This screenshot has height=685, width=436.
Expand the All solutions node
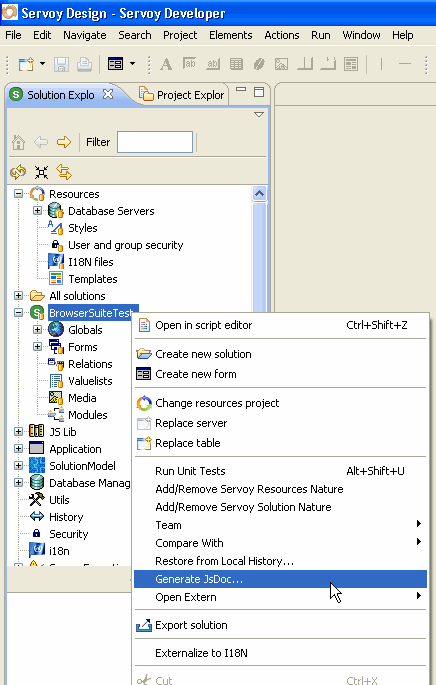click(18, 295)
